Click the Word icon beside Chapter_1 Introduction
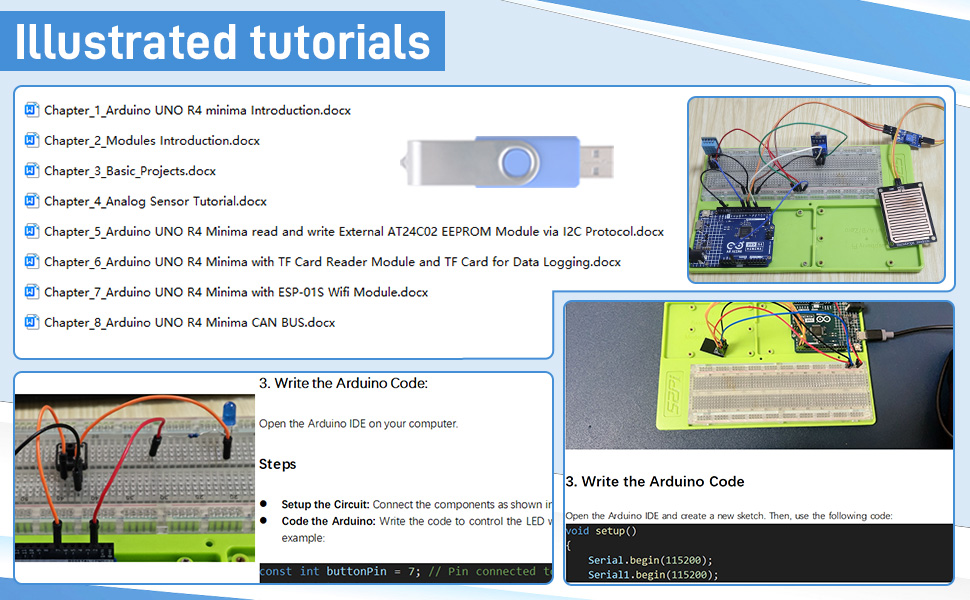 31,110
